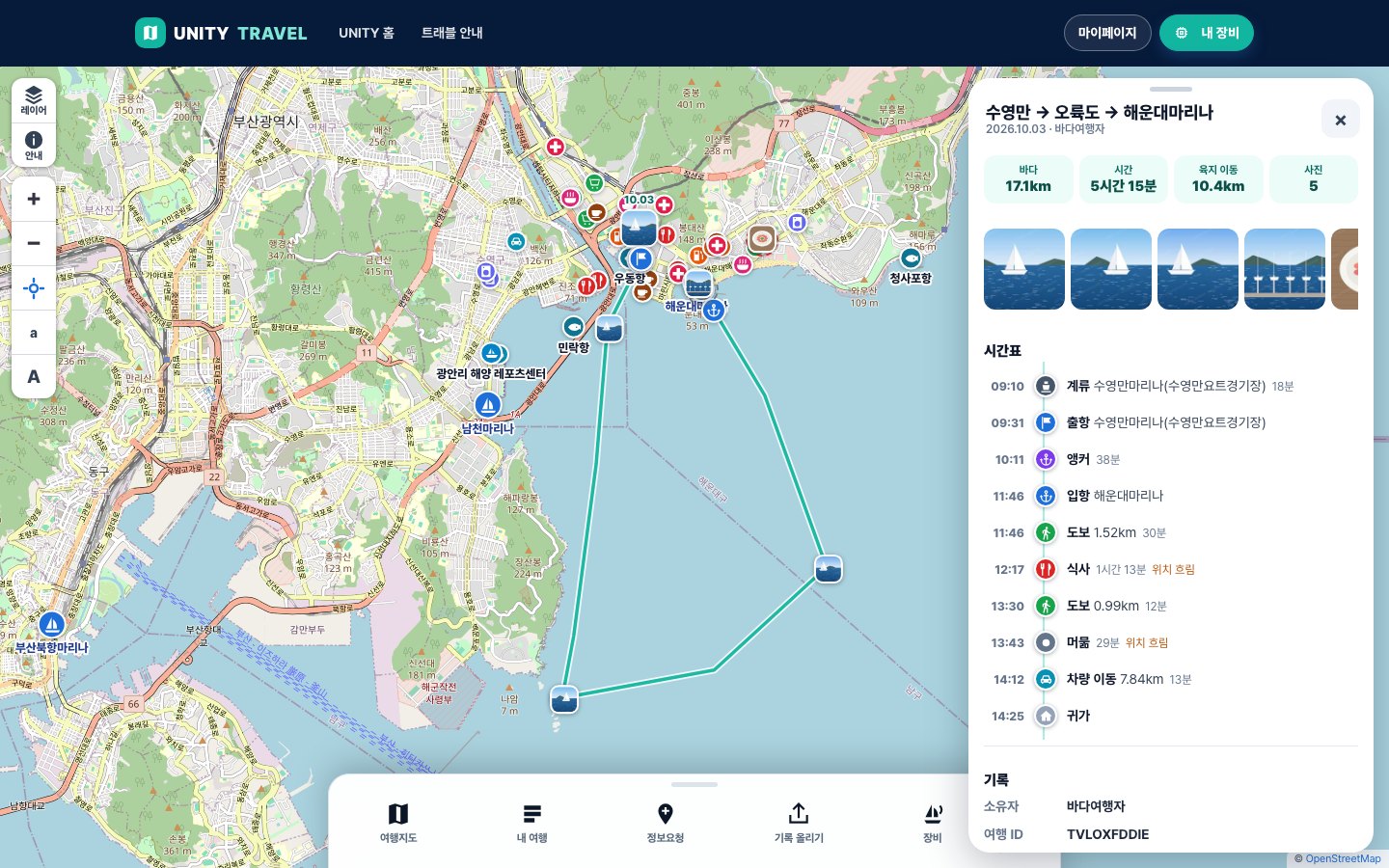Decrease map label size with small 'a'
Screen dimensions: 1389x868
[x=34, y=333]
